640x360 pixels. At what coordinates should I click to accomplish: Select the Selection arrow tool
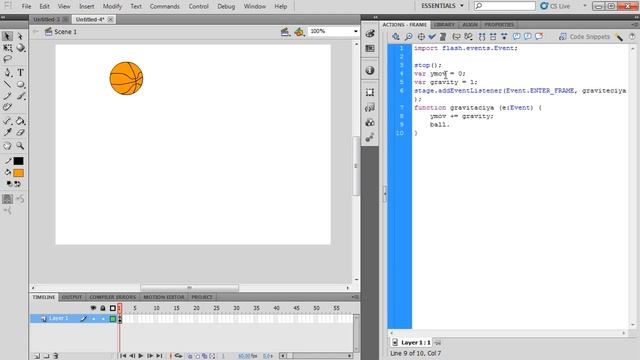click(x=7, y=37)
